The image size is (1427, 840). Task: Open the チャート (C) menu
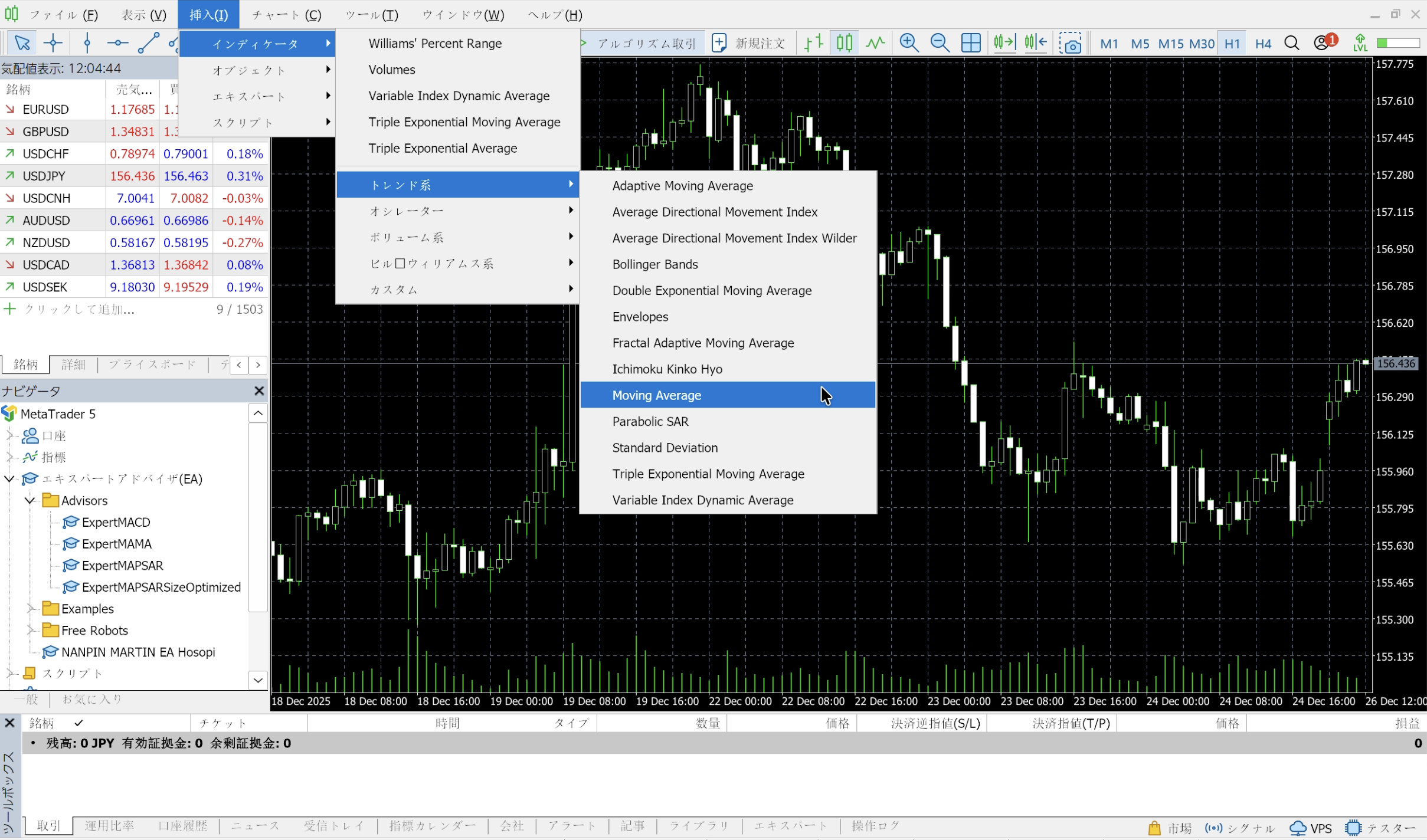pos(286,15)
